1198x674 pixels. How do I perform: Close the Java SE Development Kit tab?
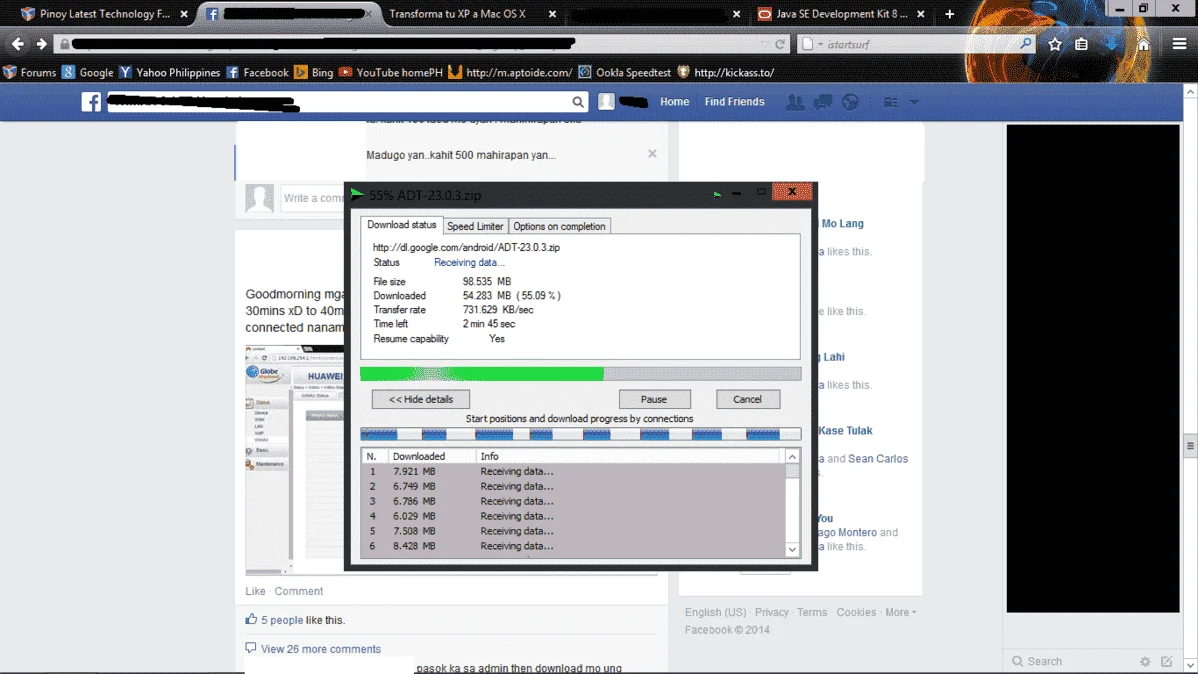tap(921, 14)
